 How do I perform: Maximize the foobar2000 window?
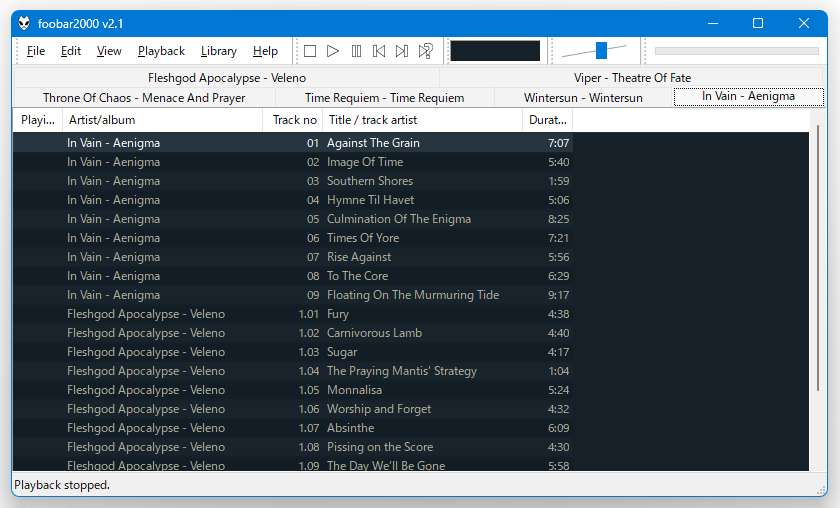click(x=758, y=23)
